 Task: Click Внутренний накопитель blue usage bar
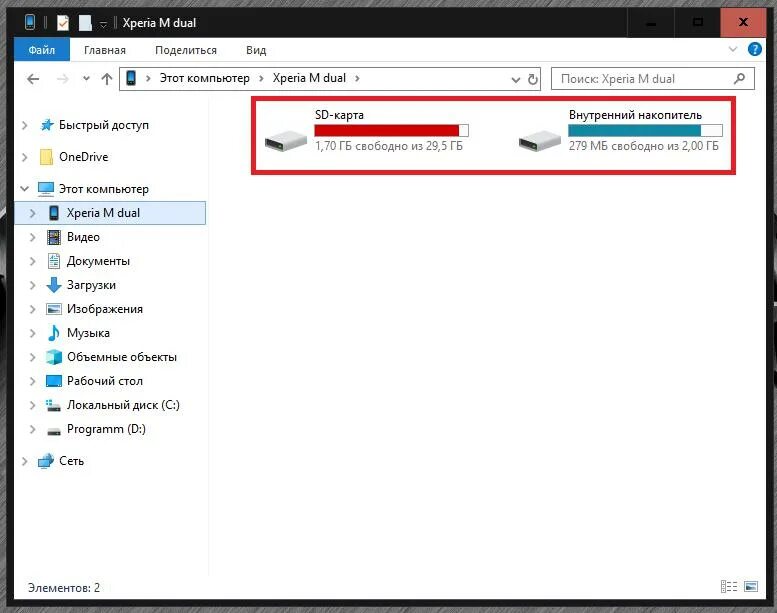[x=645, y=131]
